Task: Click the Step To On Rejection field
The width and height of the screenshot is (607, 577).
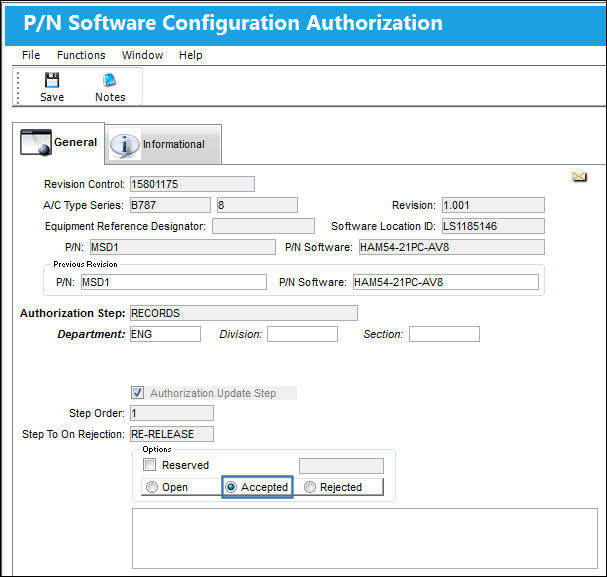Action: coord(172,434)
